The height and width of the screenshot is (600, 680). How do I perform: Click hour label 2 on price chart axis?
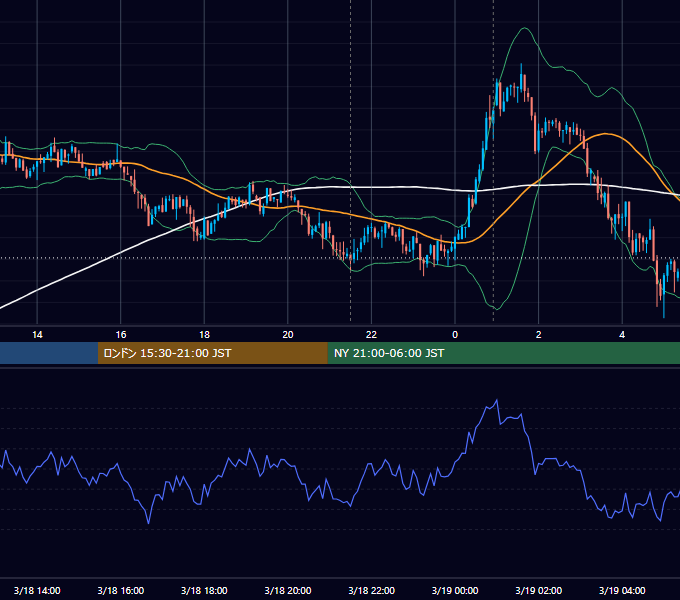[538, 335]
